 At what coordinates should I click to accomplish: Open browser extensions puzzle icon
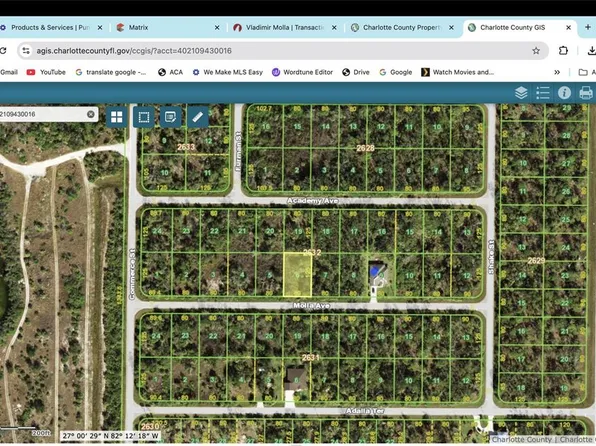(563, 51)
